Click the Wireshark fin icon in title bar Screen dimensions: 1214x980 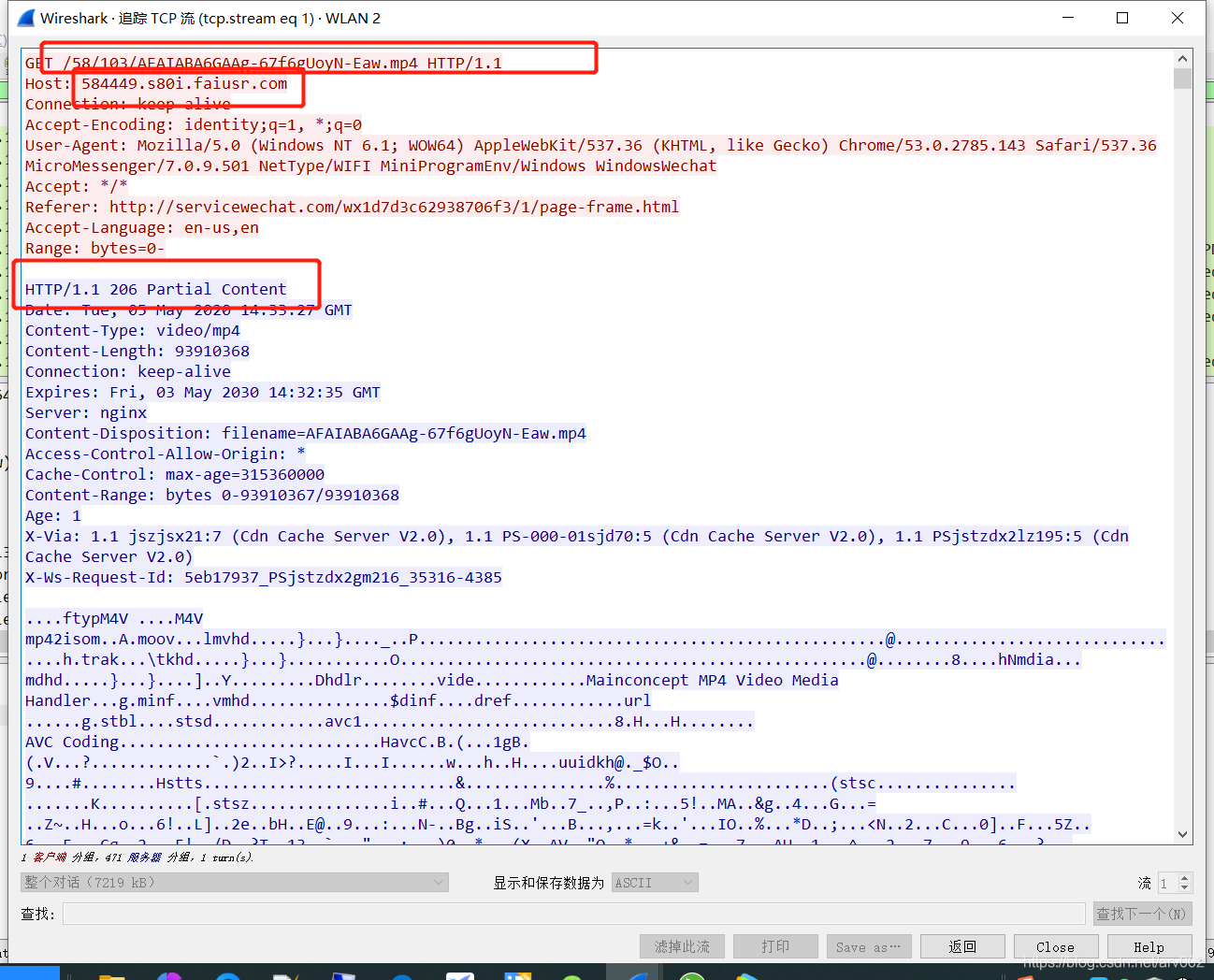(25, 18)
